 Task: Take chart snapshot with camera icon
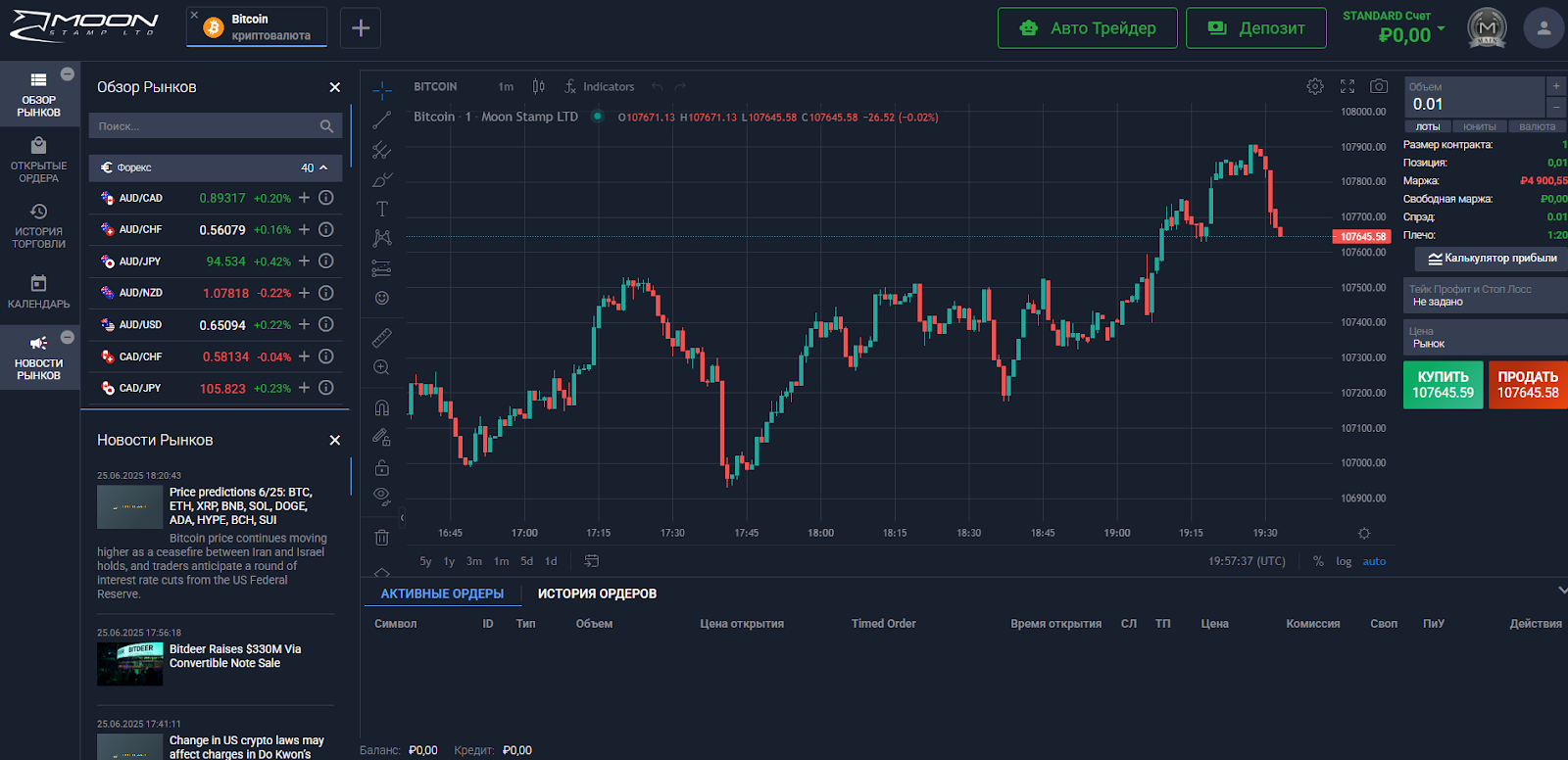[x=1379, y=86]
